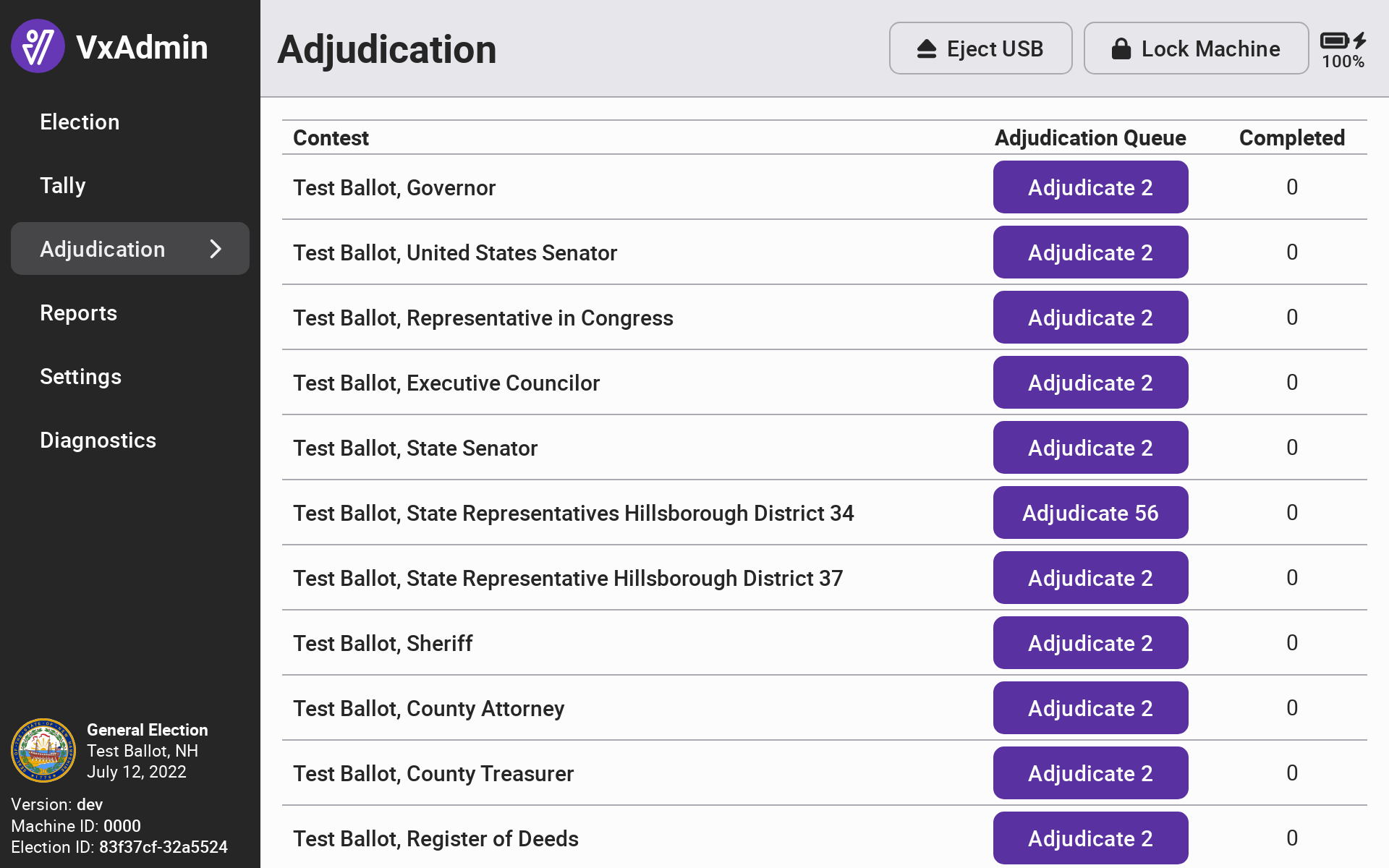Image resolution: width=1389 pixels, height=868 pixels.
Task: Adjudicate the State Senator contest
Action: (x=1090, y=448)
